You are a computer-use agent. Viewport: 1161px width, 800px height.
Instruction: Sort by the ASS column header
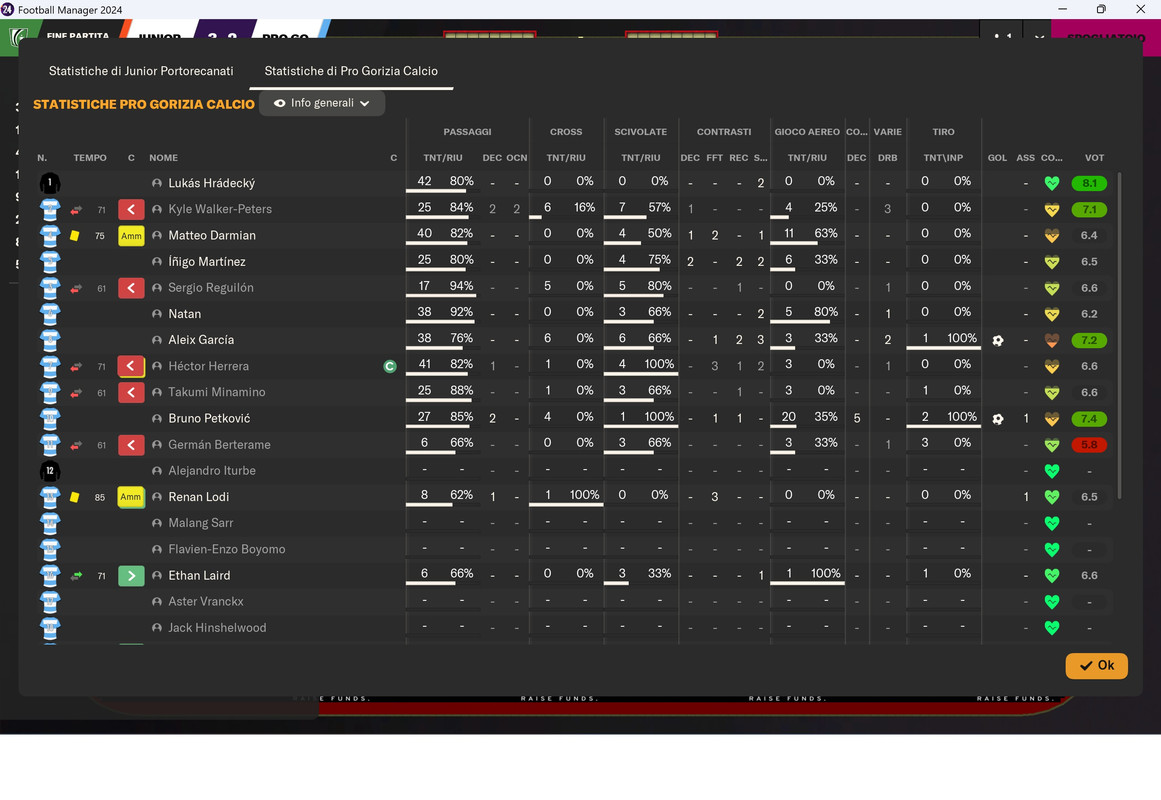point(1026,158)
